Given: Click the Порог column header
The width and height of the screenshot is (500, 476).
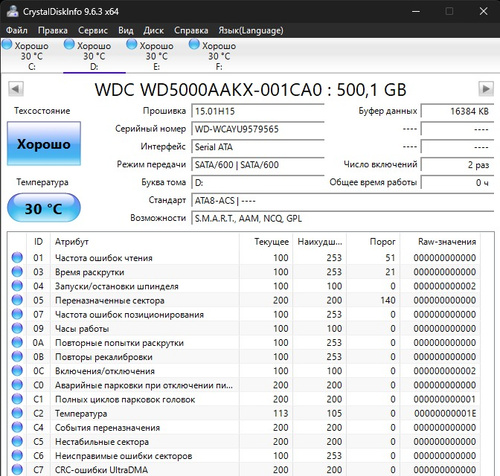Looking at the screenshot, I should click(x=373, y=241).
